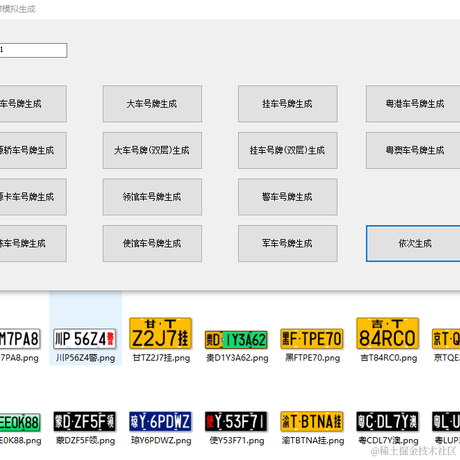Select the 贵D1Y3A62 green-yellow plate thumbnail
The image size is (460, 460).
tap(236, 340)
